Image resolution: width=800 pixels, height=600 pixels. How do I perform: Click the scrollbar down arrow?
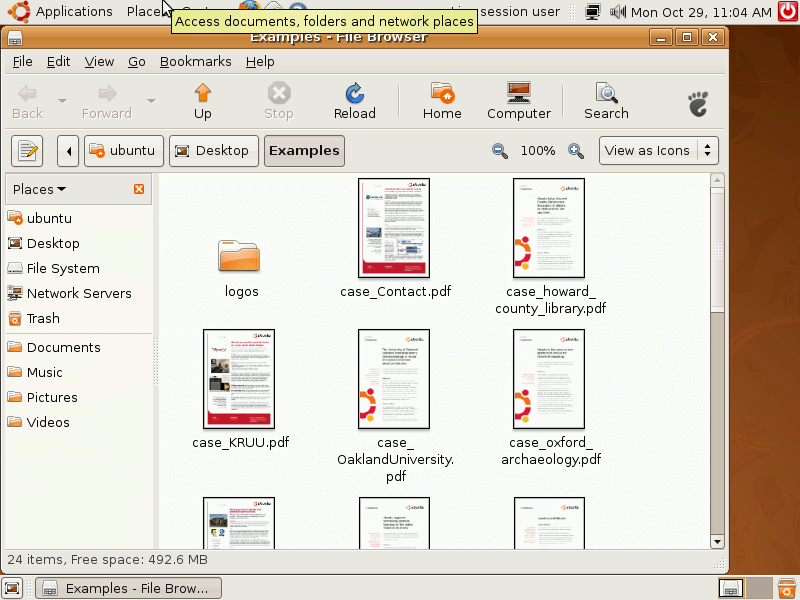[x=717, y=542]
